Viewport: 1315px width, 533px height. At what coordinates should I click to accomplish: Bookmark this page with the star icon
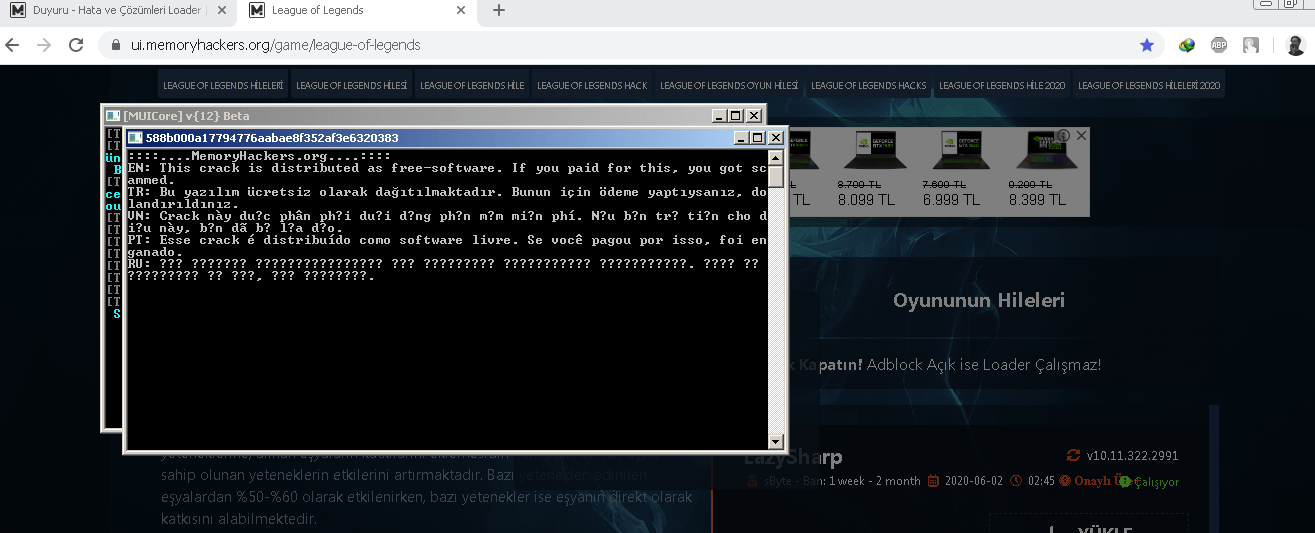click(1147, 45)
